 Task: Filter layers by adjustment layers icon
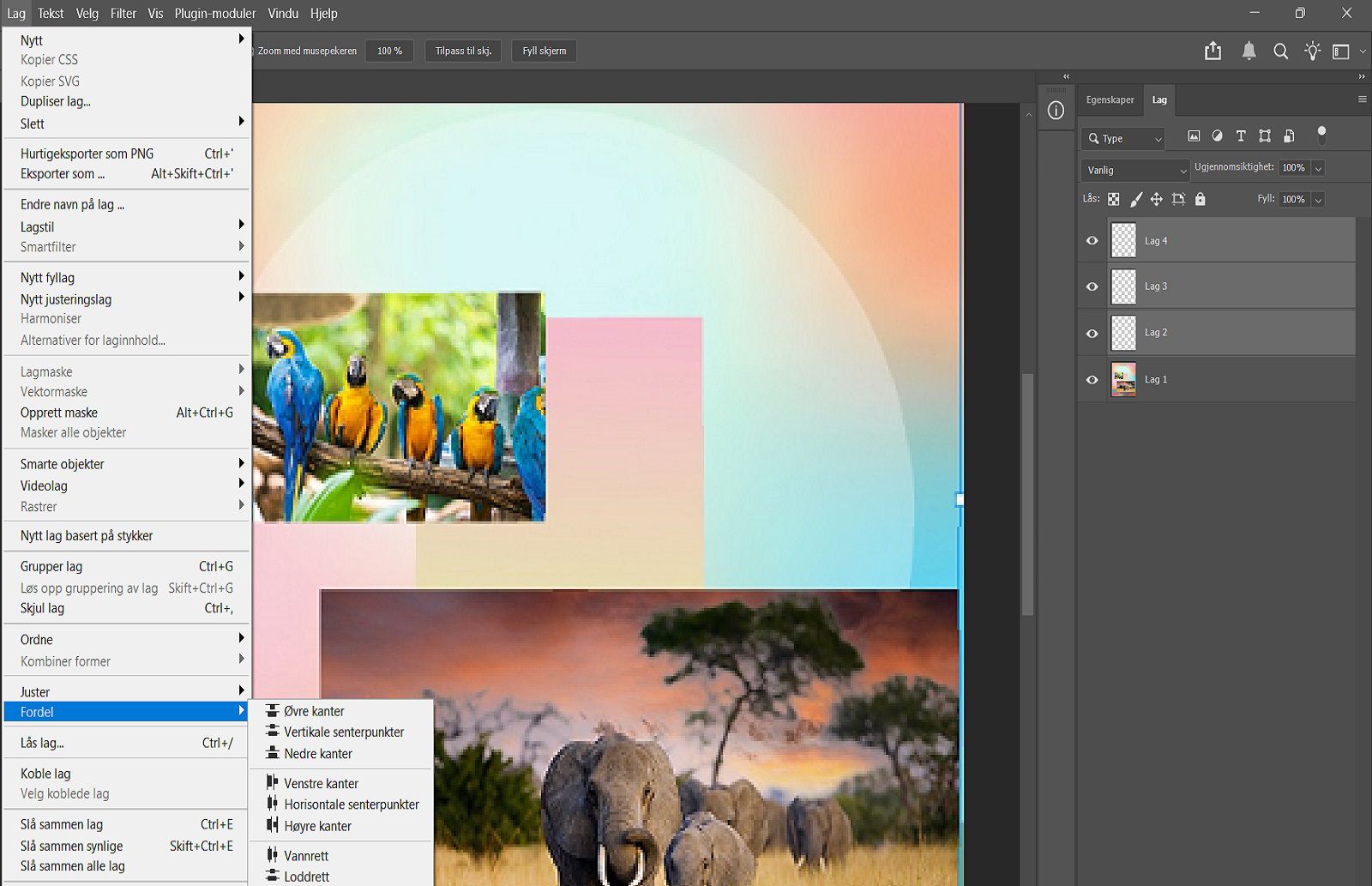tap(1217, 136)
